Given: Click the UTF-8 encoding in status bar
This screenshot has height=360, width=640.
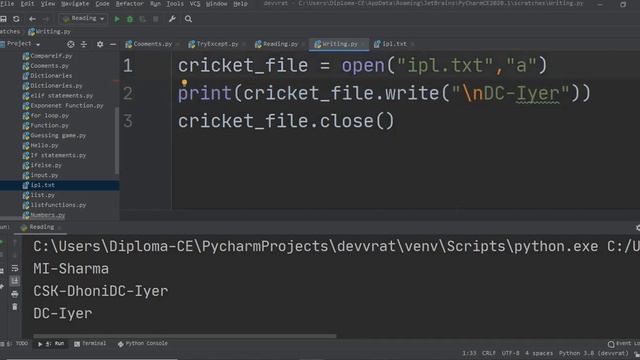Looking at the screenshot, I should [510, 353].
